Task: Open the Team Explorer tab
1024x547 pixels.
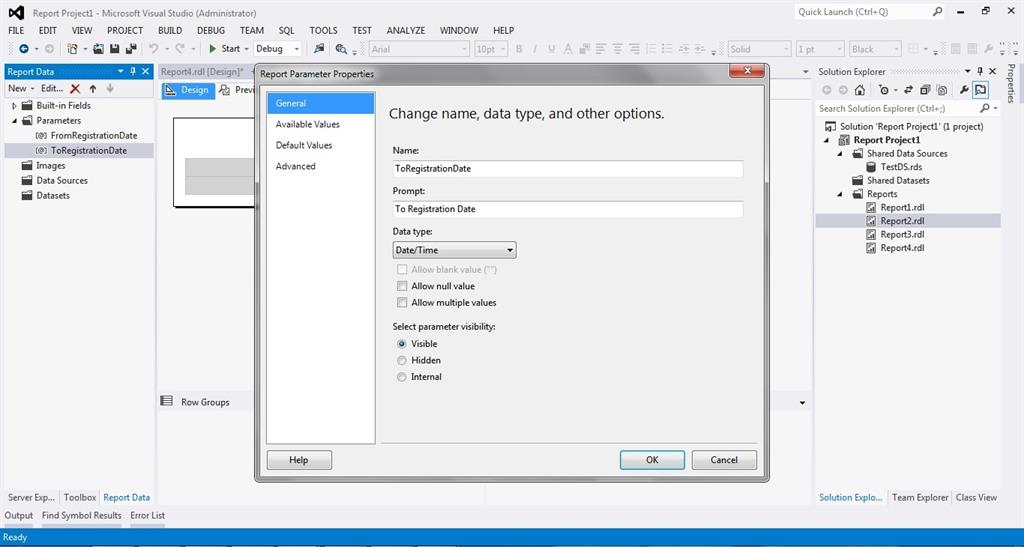Action: pyautogui.click(x=920, y=497)
